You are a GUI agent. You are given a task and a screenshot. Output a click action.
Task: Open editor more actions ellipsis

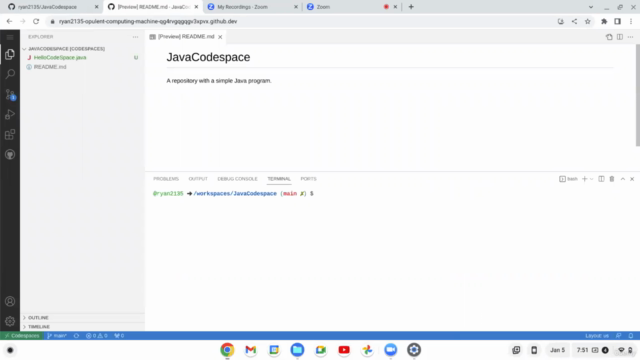pyautogui.click(x=631, y=37)
